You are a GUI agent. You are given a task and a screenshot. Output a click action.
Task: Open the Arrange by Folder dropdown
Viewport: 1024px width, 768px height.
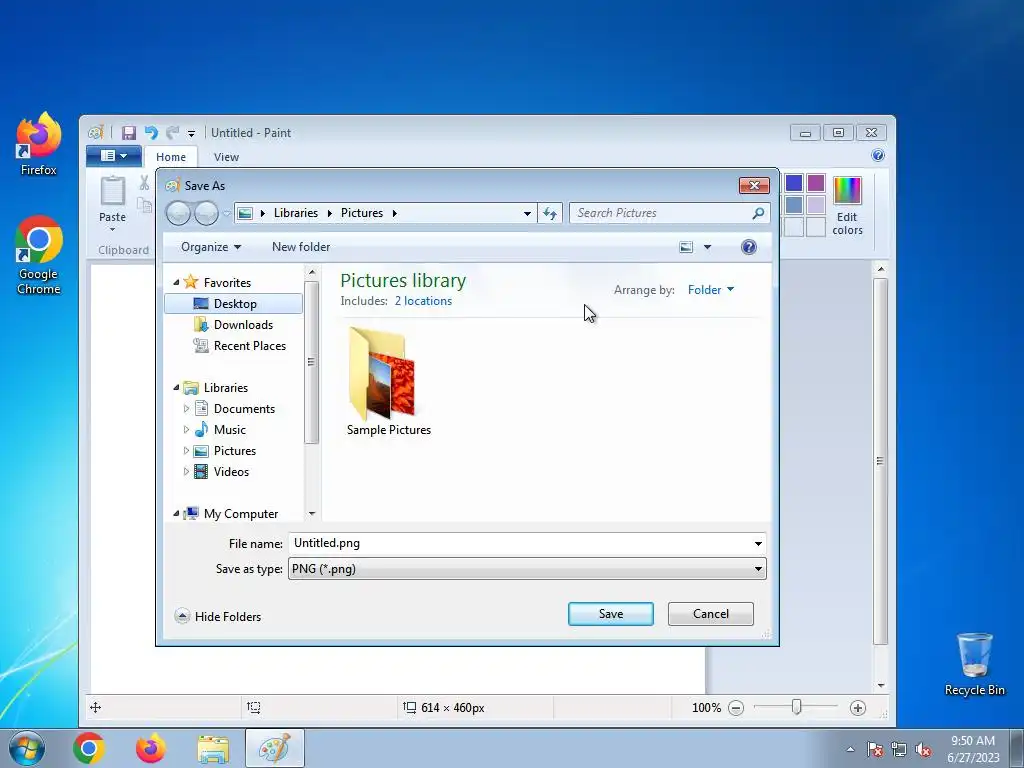(x=711, y=289)
